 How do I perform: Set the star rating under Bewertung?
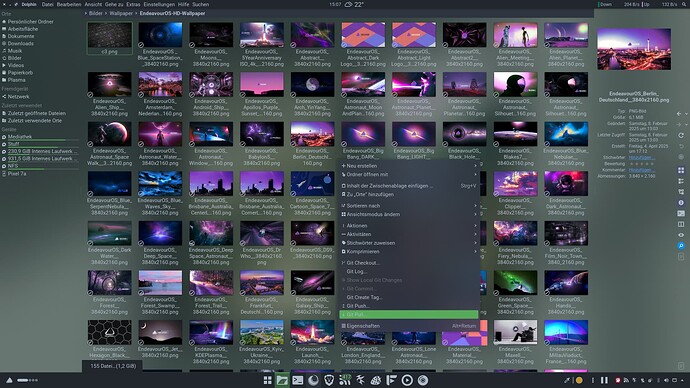(641, 164)
